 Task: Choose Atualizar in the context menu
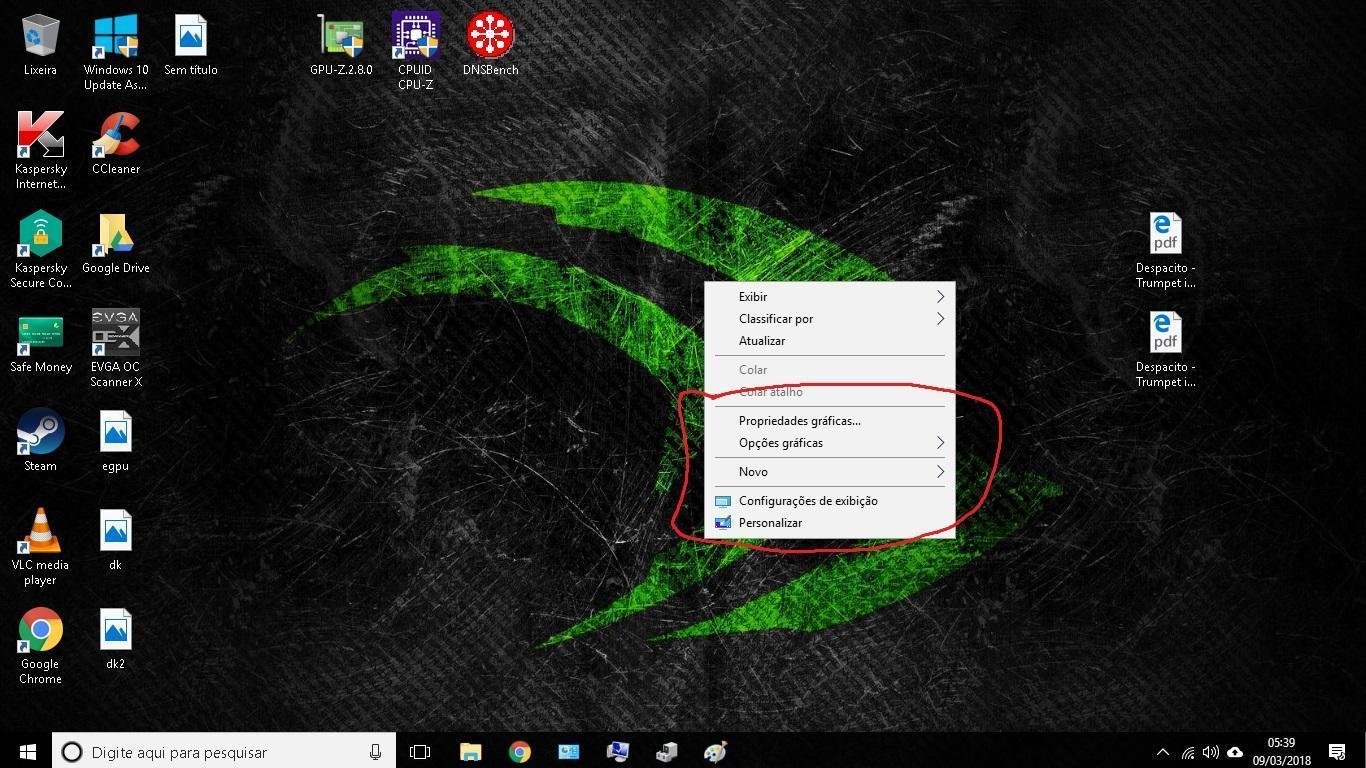coord(830,341)
